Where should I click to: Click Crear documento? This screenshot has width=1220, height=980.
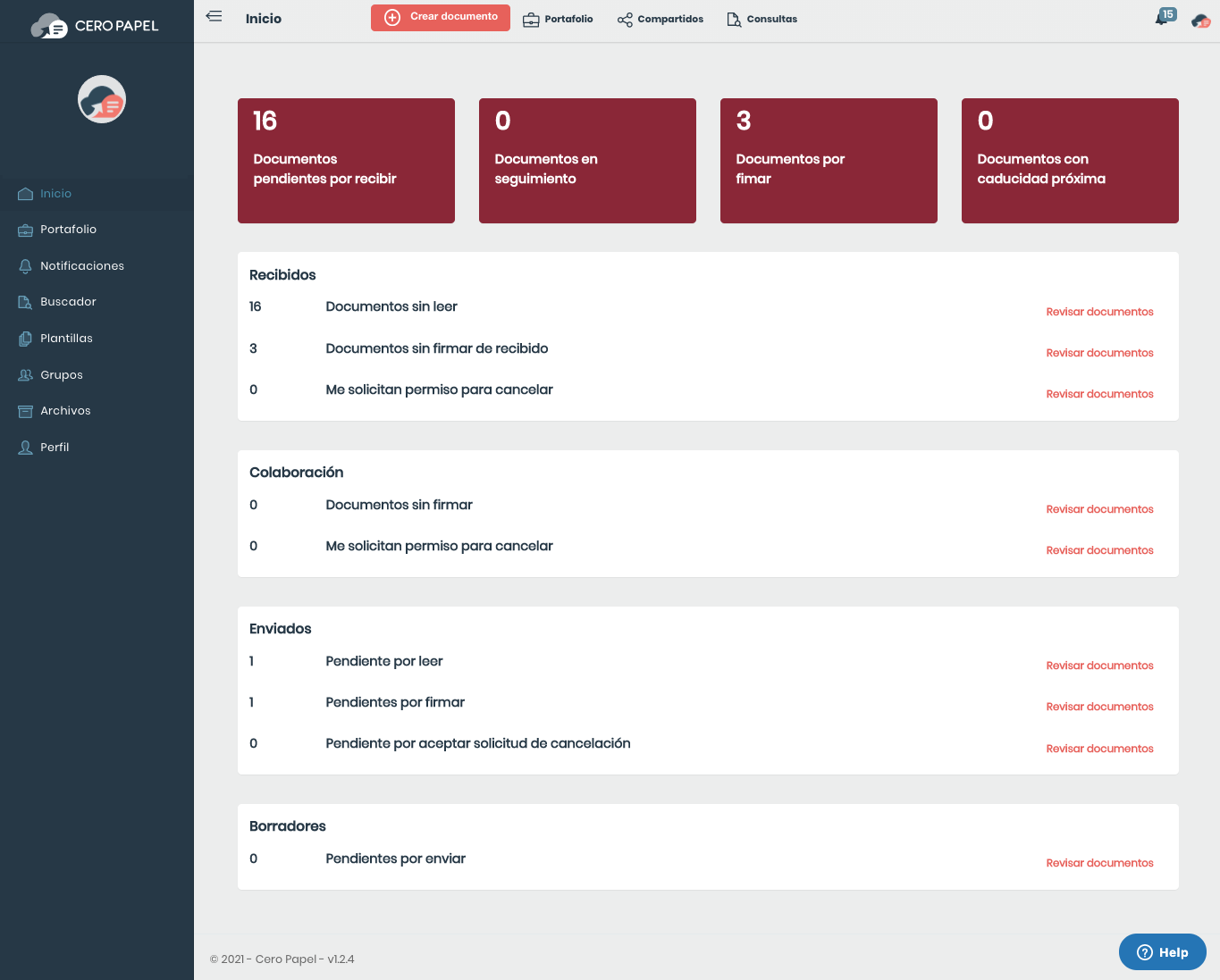click(440, 17)
